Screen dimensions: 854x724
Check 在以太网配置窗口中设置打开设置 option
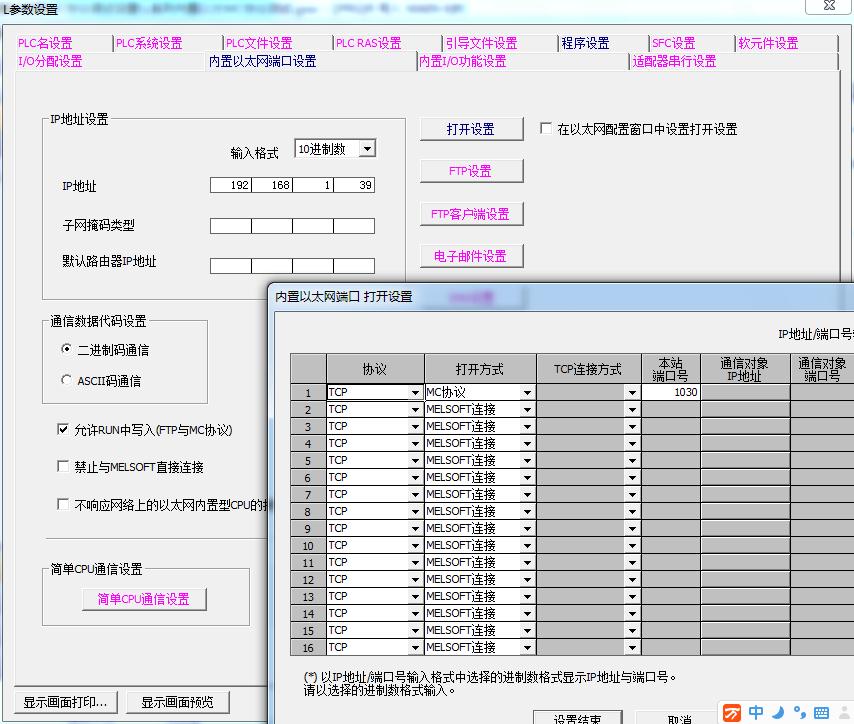[x=546, y=129]
